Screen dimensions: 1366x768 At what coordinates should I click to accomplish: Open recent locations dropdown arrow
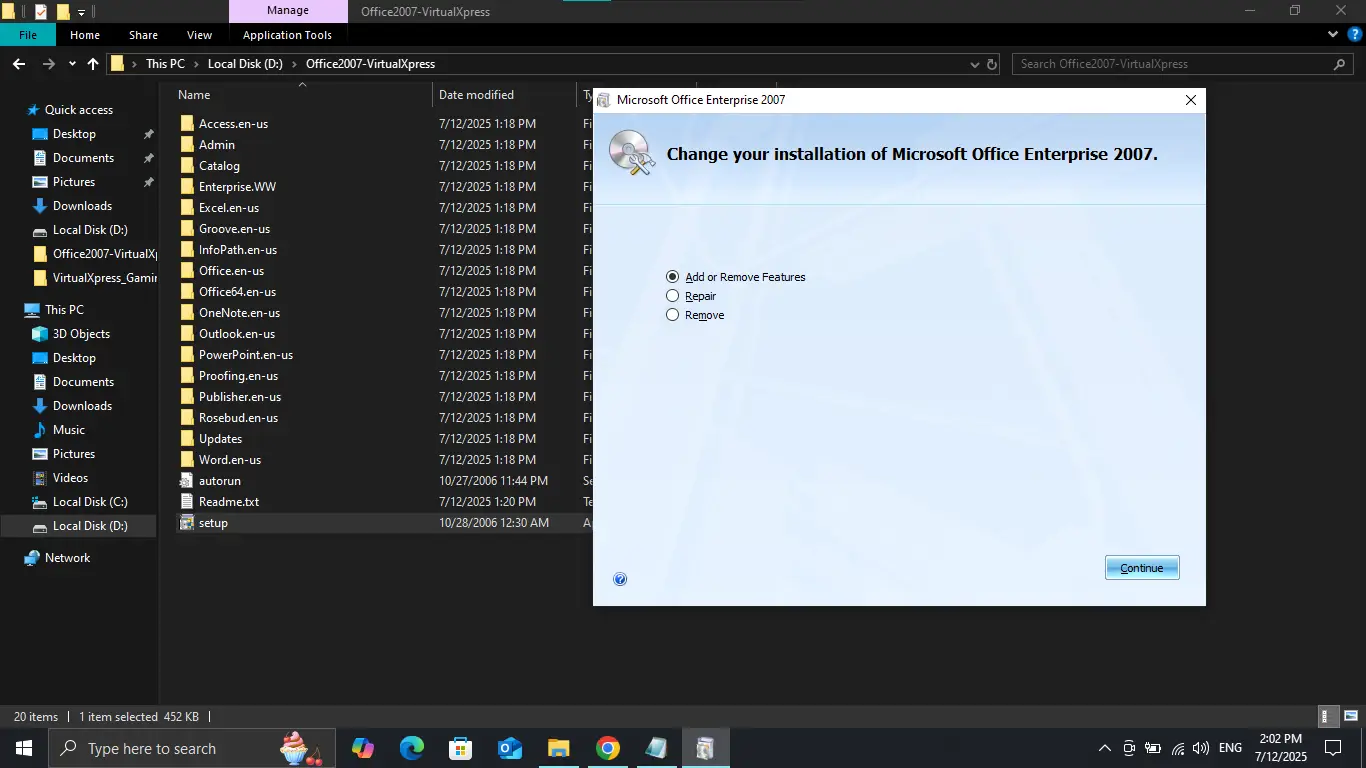(x=72, y=64)
